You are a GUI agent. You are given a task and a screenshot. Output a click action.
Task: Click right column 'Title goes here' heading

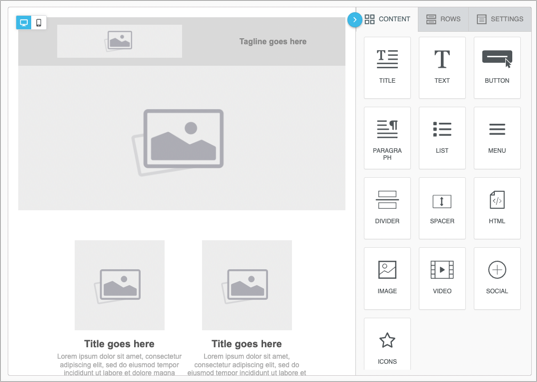tap(247, 344)
